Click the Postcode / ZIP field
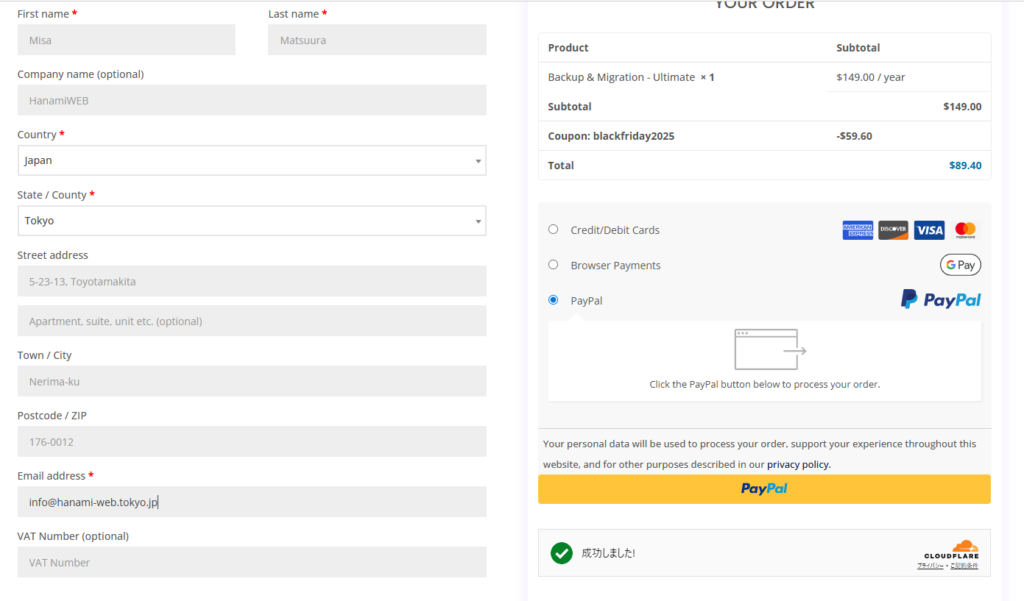 252,442
